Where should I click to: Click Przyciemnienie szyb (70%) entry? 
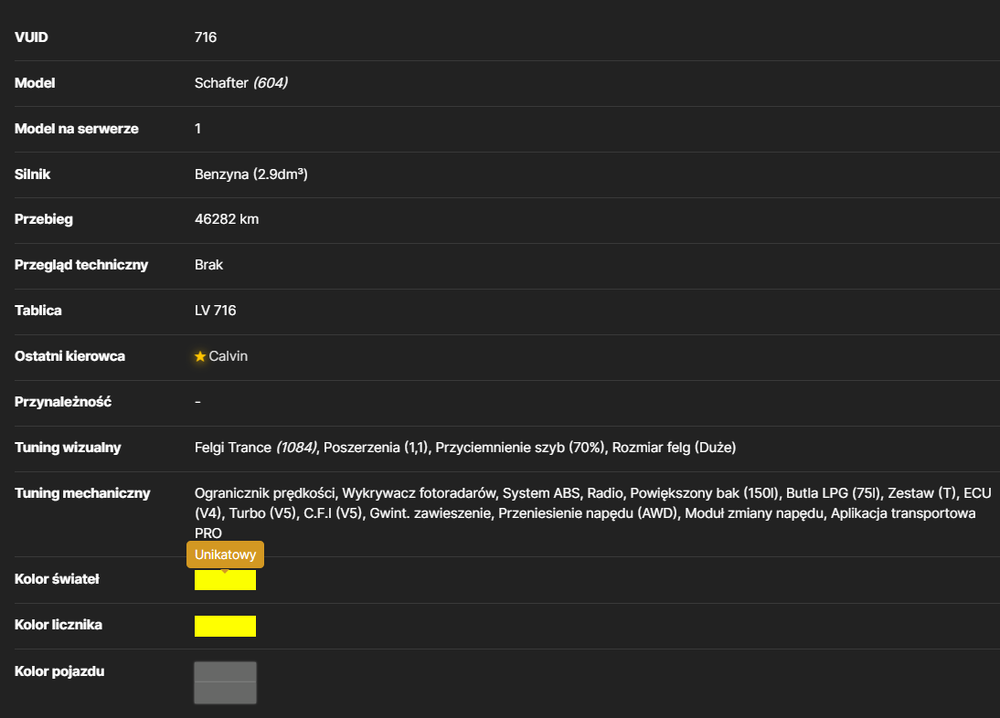[x=520, y=448]
